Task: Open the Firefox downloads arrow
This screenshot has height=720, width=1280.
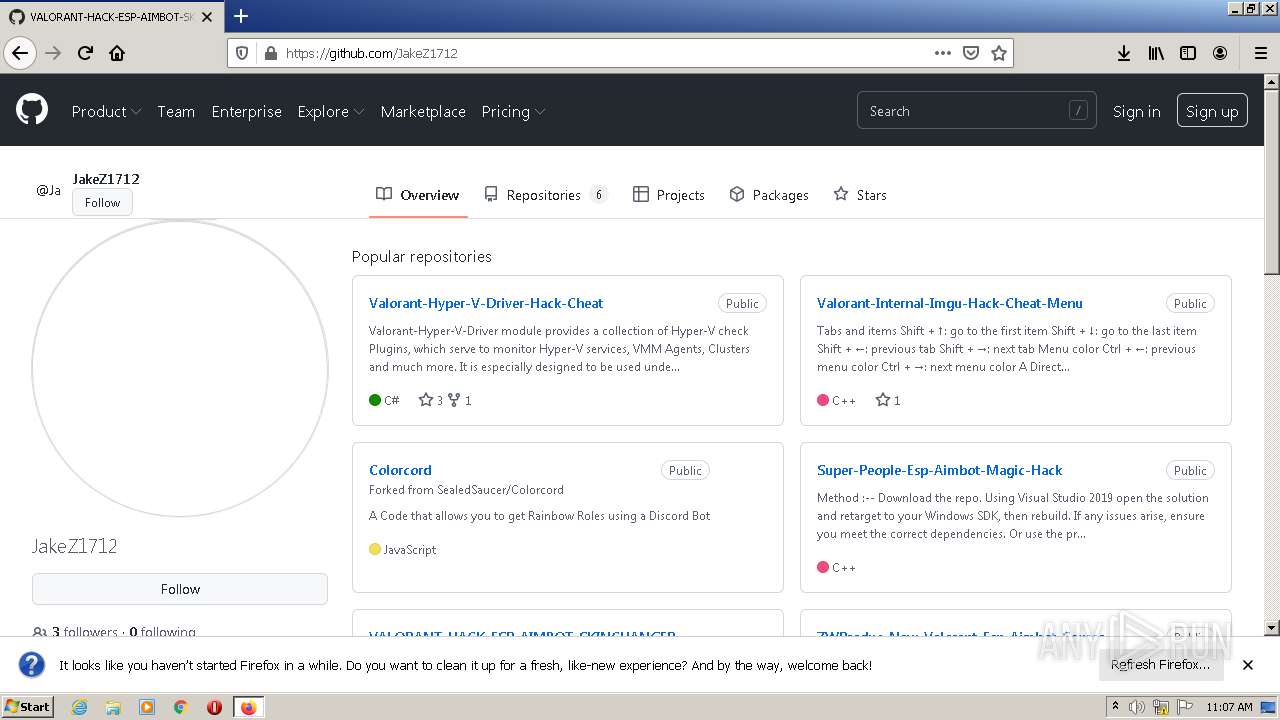Action: point(1124,53)
